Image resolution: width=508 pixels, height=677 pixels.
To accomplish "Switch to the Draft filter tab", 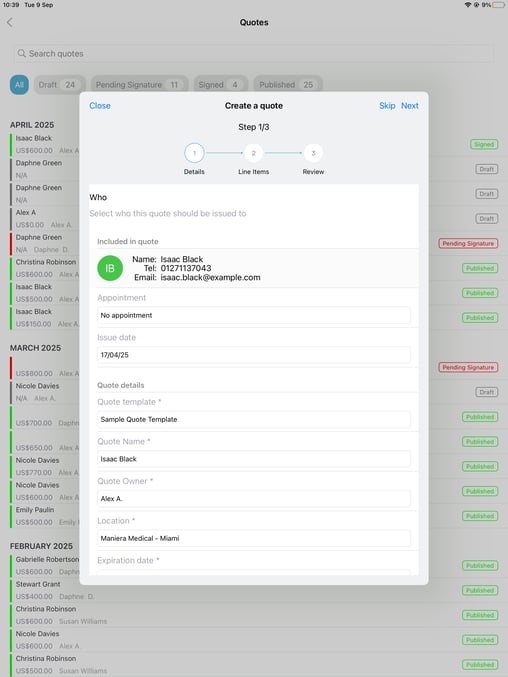I will (60, 85).
